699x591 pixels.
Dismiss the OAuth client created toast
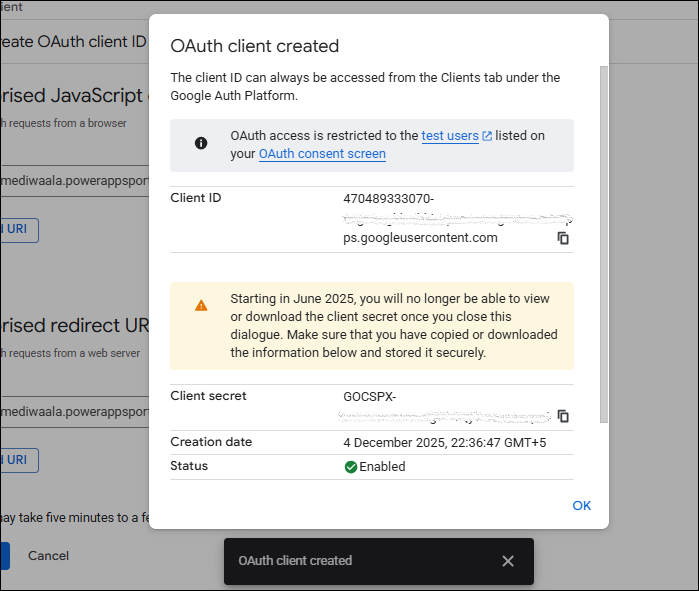[x=508, y=561]
